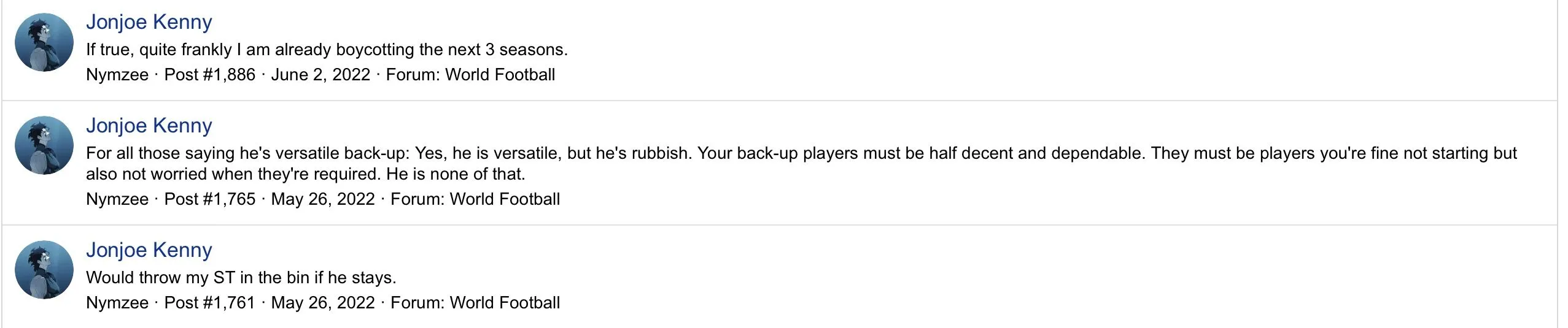This screenshot has height=328, width=1568.
Task: Click the Post #1,886 link
Action: point(209,75)
